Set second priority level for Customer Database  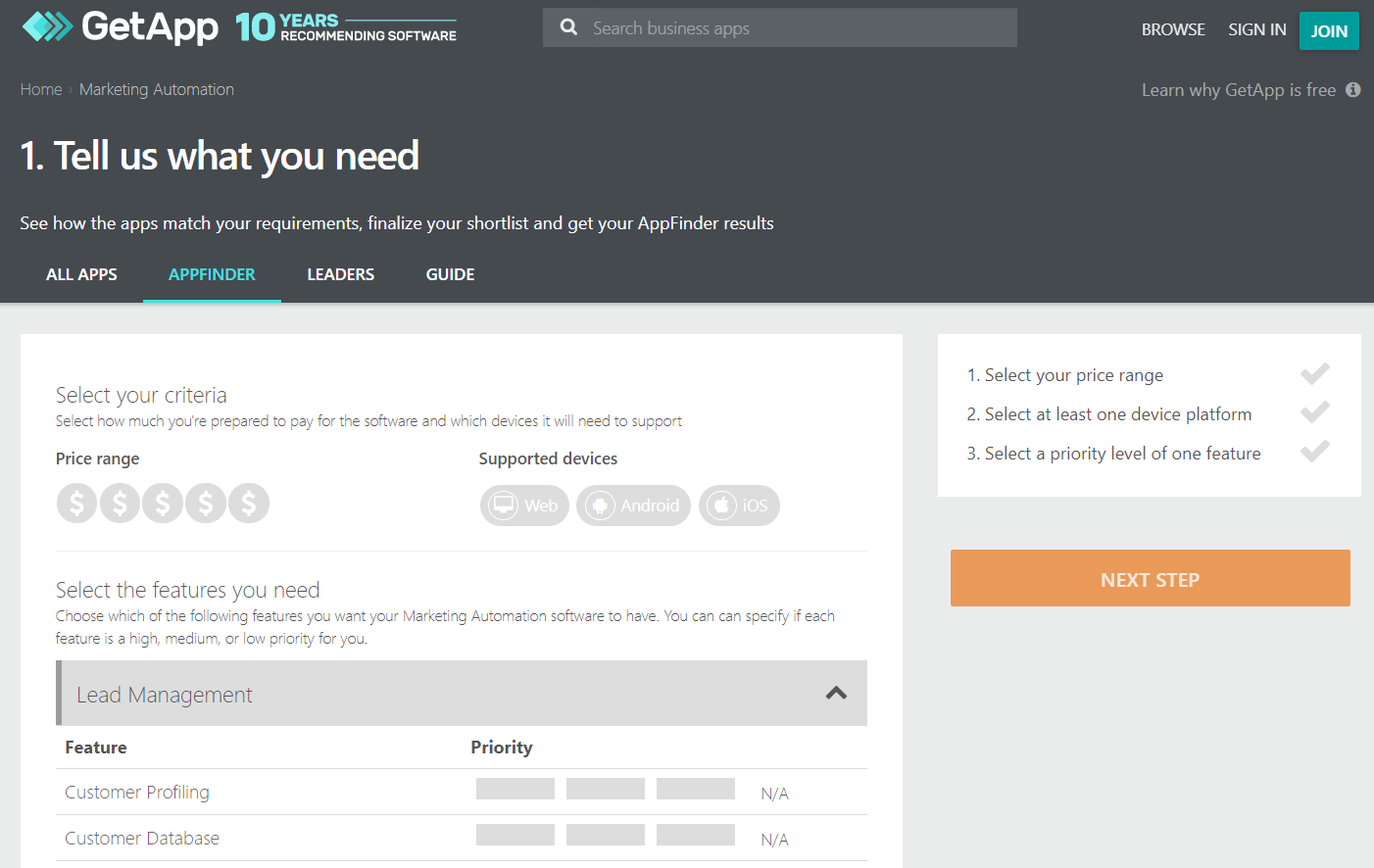click(x=606, y=835)
